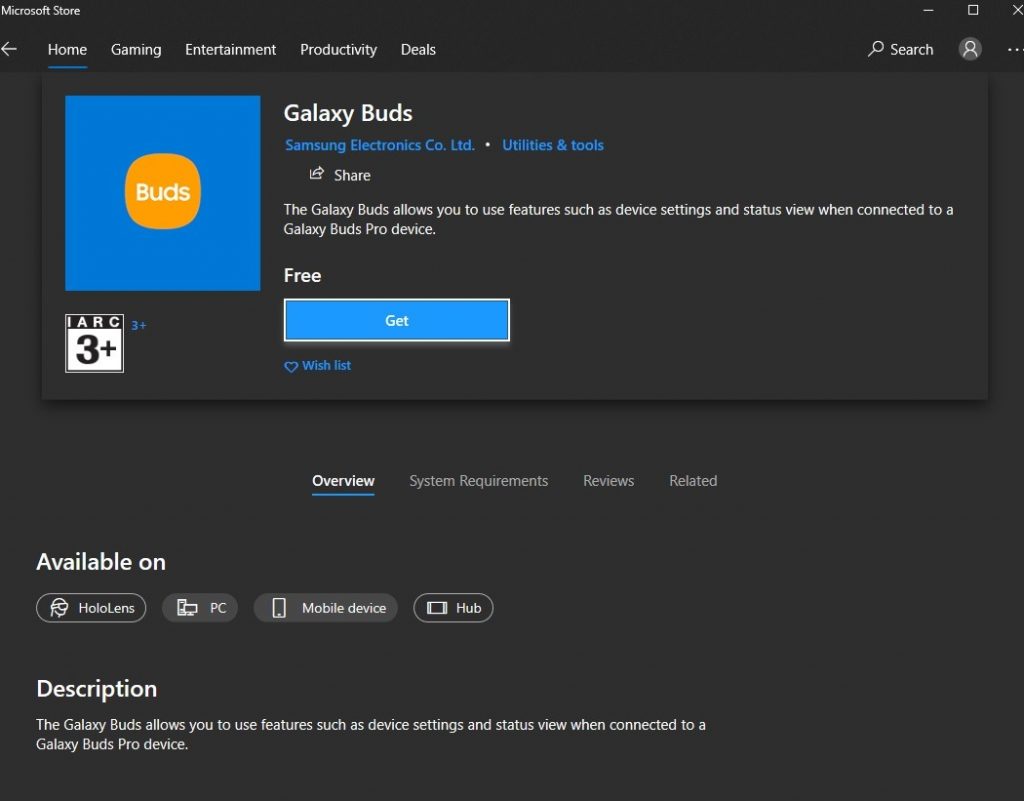Open the Deals tab
1024x801 pixels.
coord(418,50)
